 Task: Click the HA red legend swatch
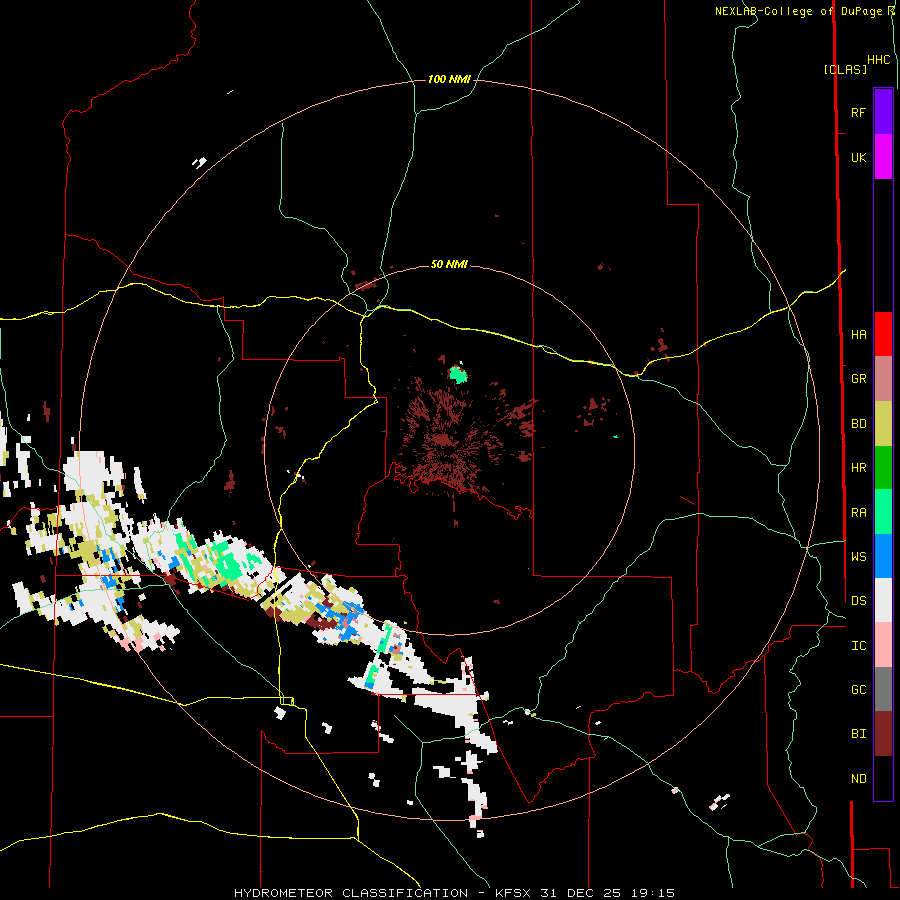(883, 334)
